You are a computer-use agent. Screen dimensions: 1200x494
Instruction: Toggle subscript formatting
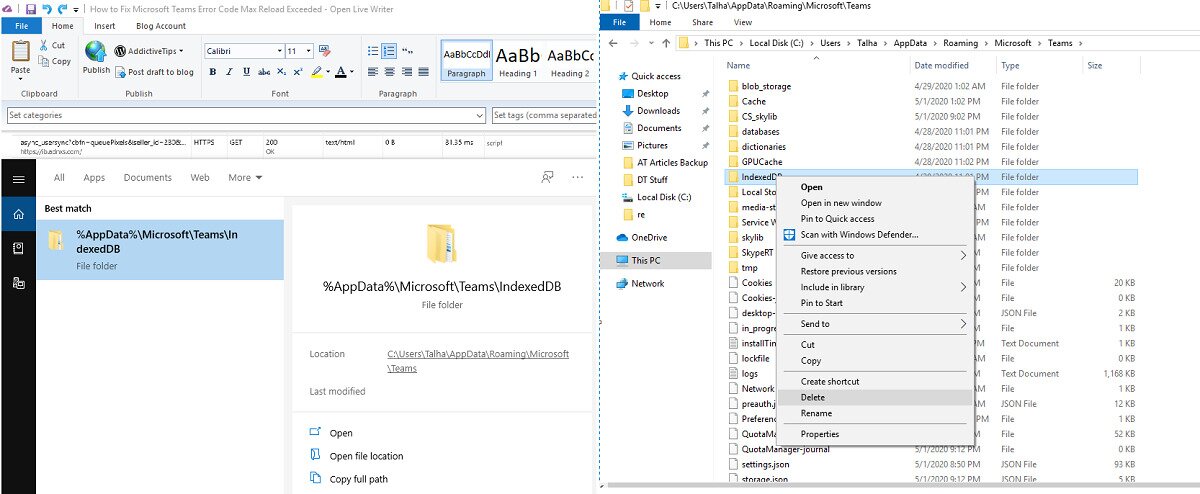coord(281,72)
